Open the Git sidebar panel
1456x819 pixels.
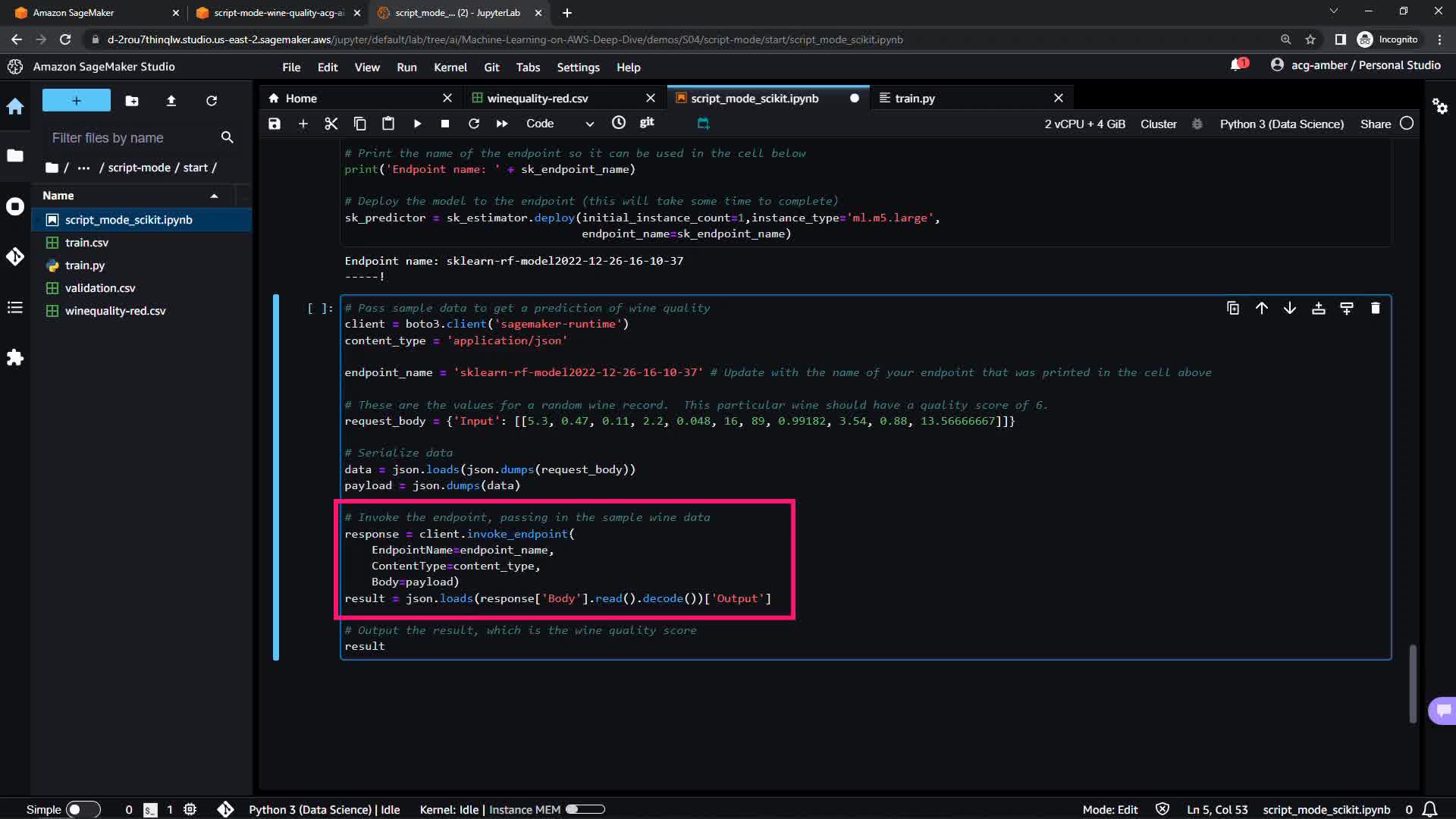(x=15, y=256)
